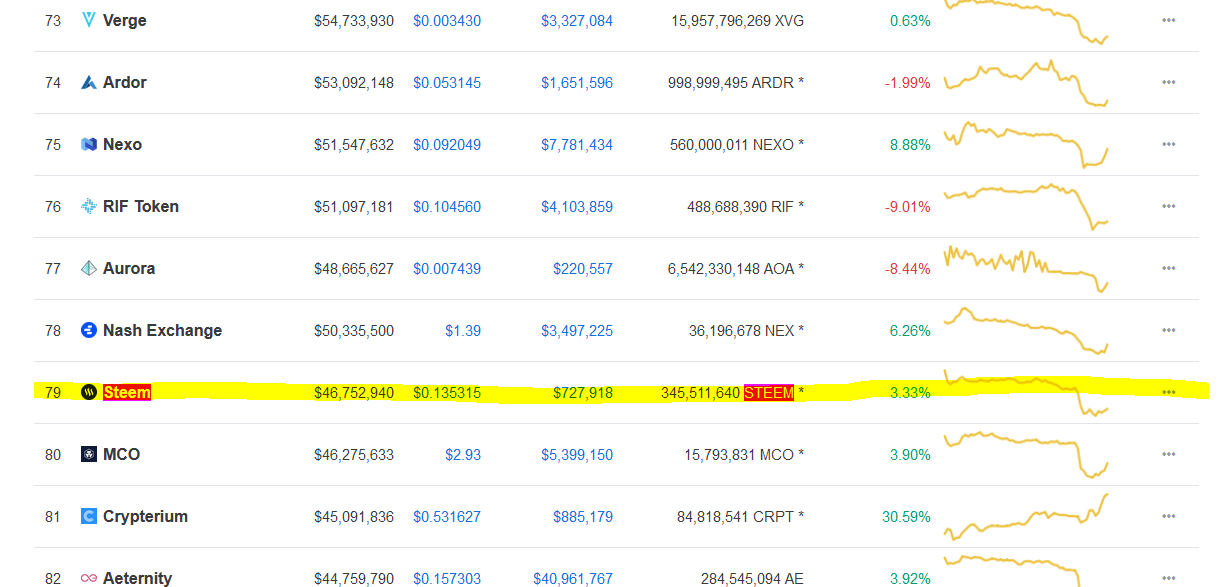1226x587 pixels.
Task: Click the Nash Exchange logo icon
Action: point(89,330)
